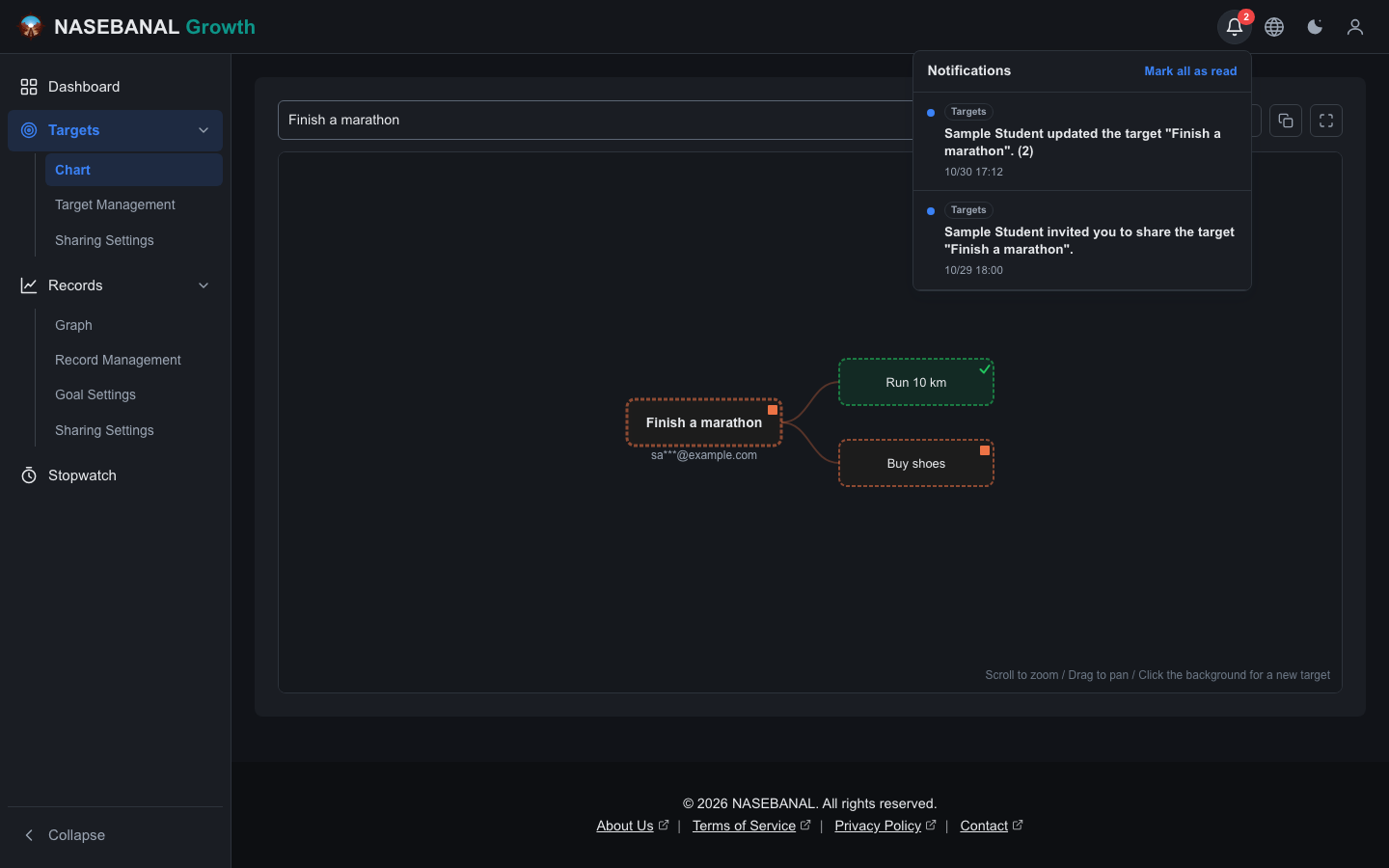
Task: Open Sharing Settings under Targets
Action: point(134,240)
